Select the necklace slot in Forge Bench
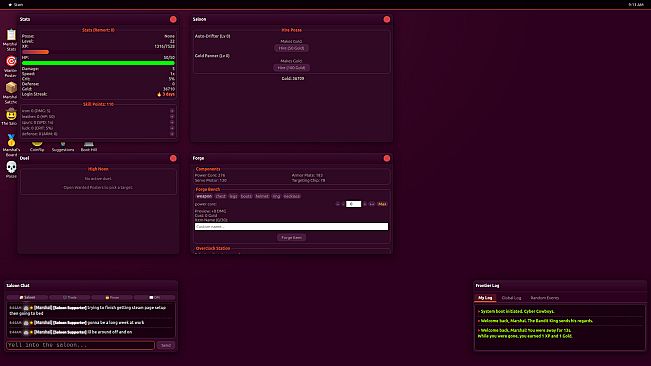651x366 pixels. pyautogui.click(x=292, y=196)
